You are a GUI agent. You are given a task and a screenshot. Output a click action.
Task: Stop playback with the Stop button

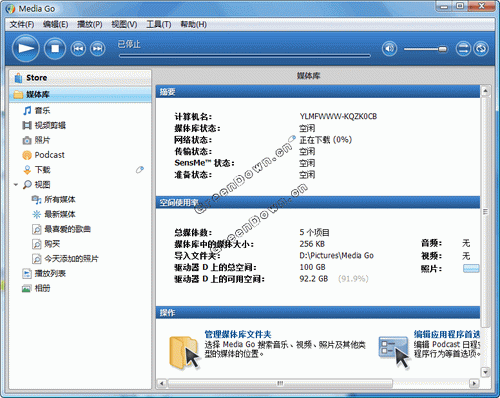pos(55,49)
